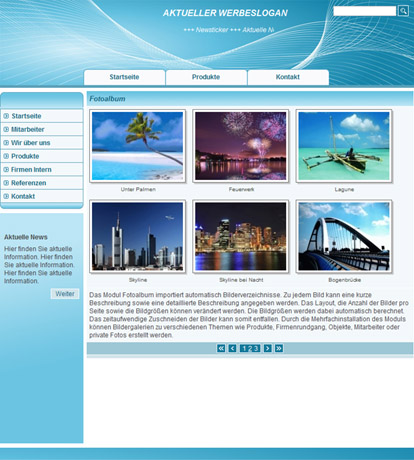Click into the search input field

(365, 11)
